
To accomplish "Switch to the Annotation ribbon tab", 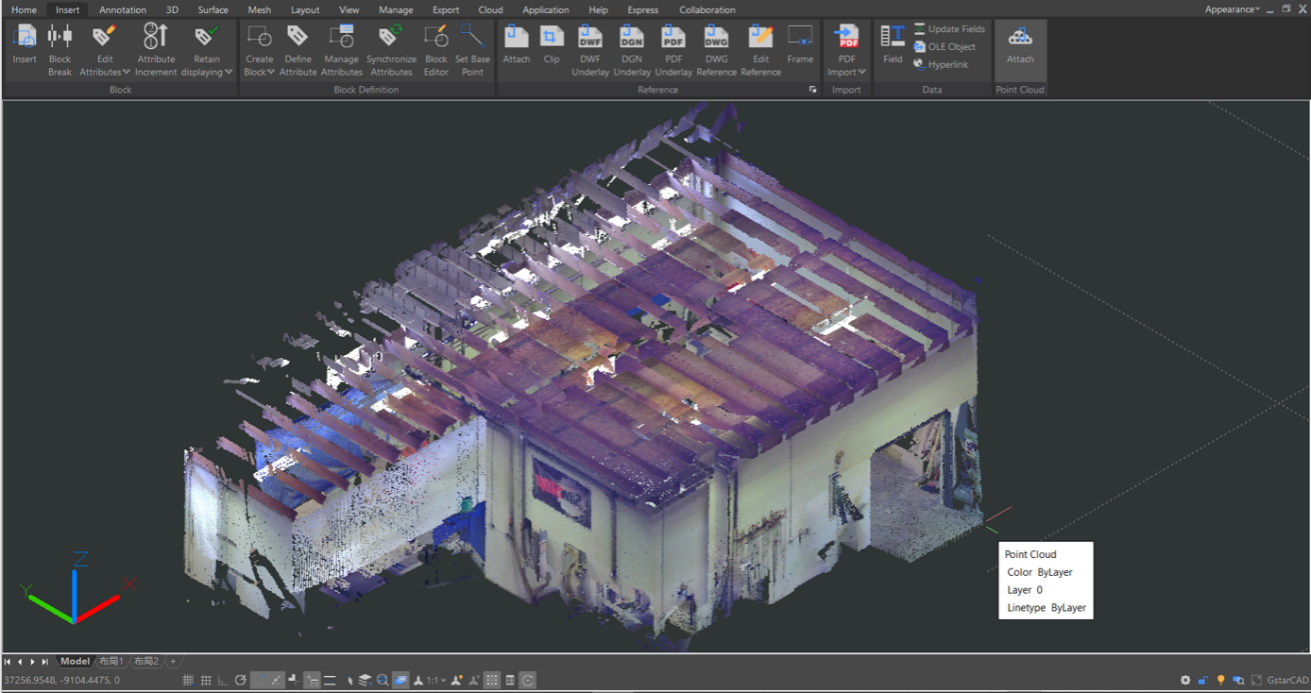I will click(x=123, y=10).
